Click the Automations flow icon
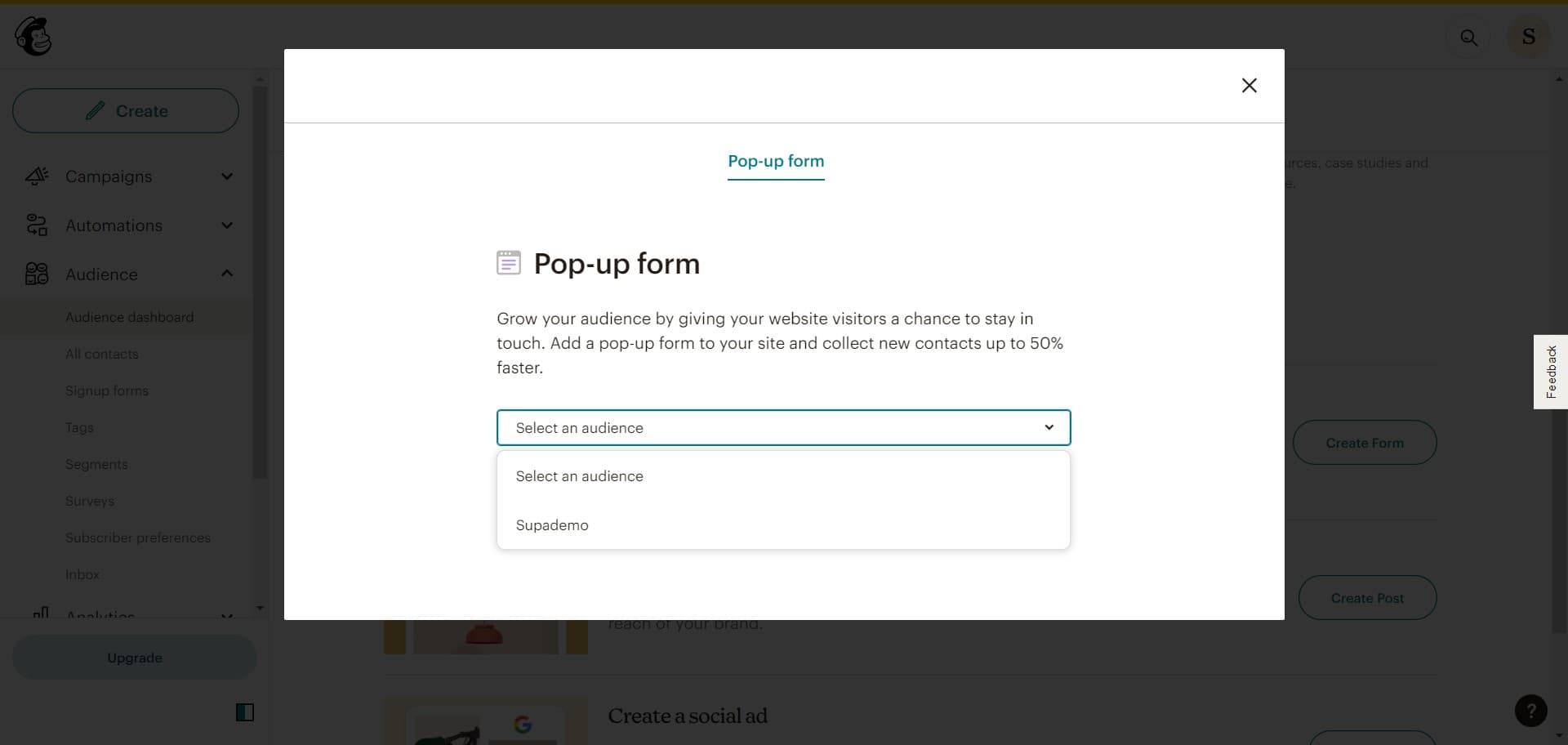The width and height of the screenshot is (1568, 745). point(37,225)
